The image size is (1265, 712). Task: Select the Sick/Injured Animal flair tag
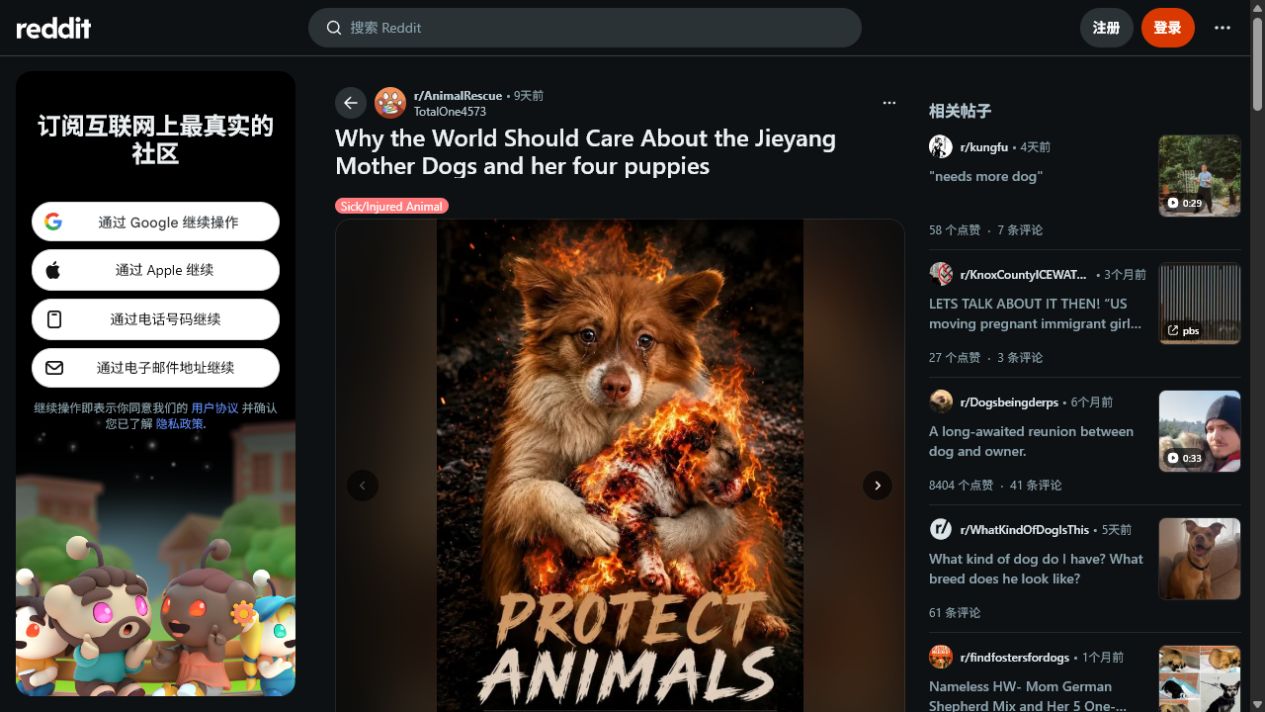[x=392, y=206]
